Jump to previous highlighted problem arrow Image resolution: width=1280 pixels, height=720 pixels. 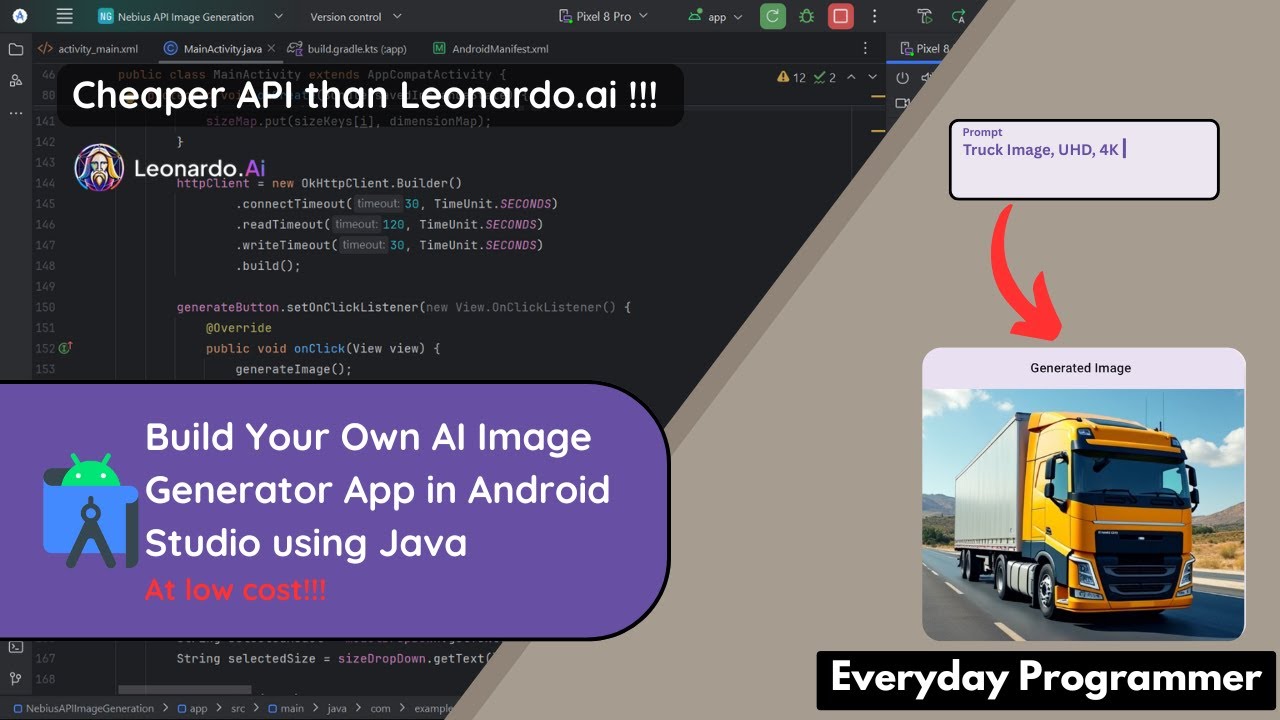(x=851, y=77)
